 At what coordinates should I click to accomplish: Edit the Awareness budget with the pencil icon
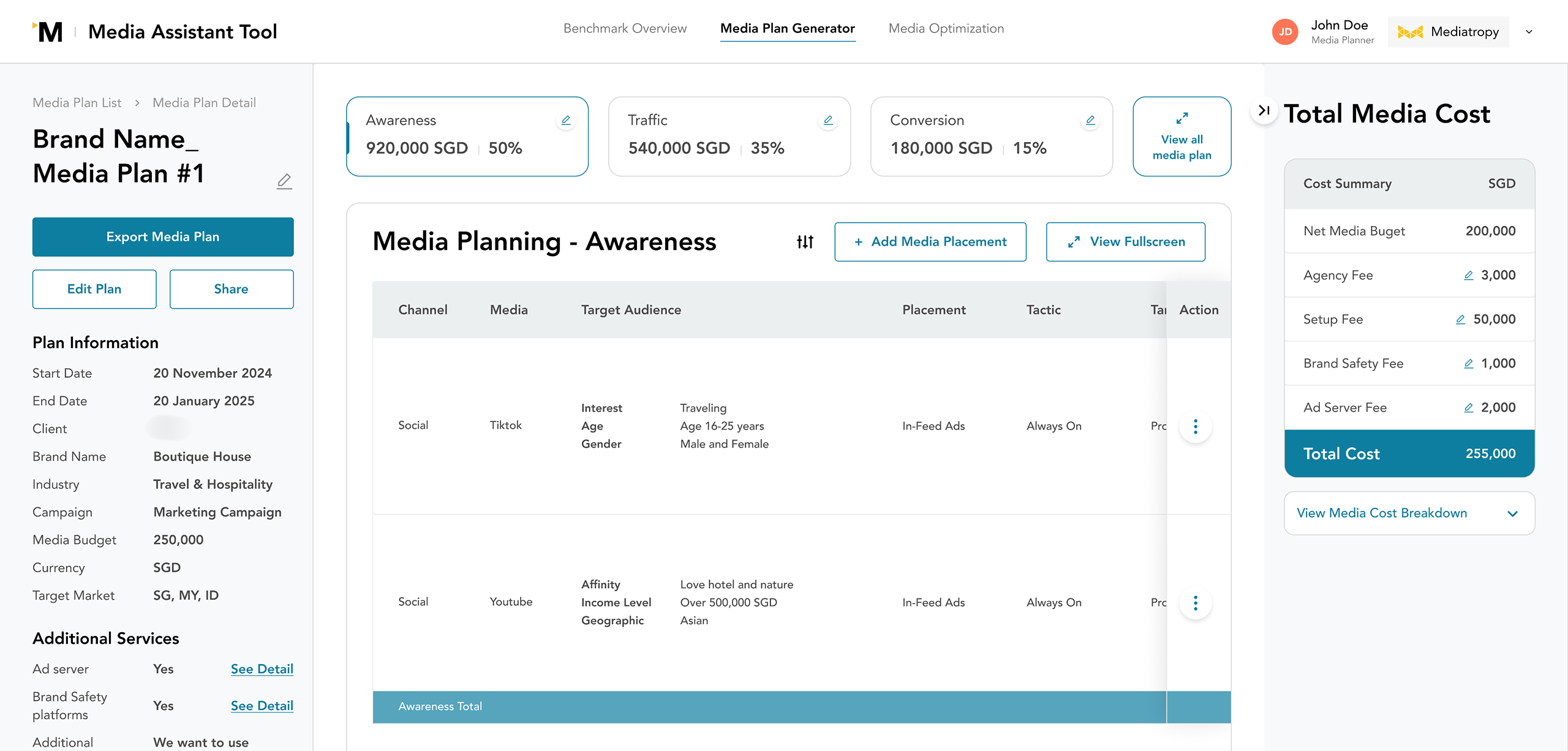tap(565, 120)
